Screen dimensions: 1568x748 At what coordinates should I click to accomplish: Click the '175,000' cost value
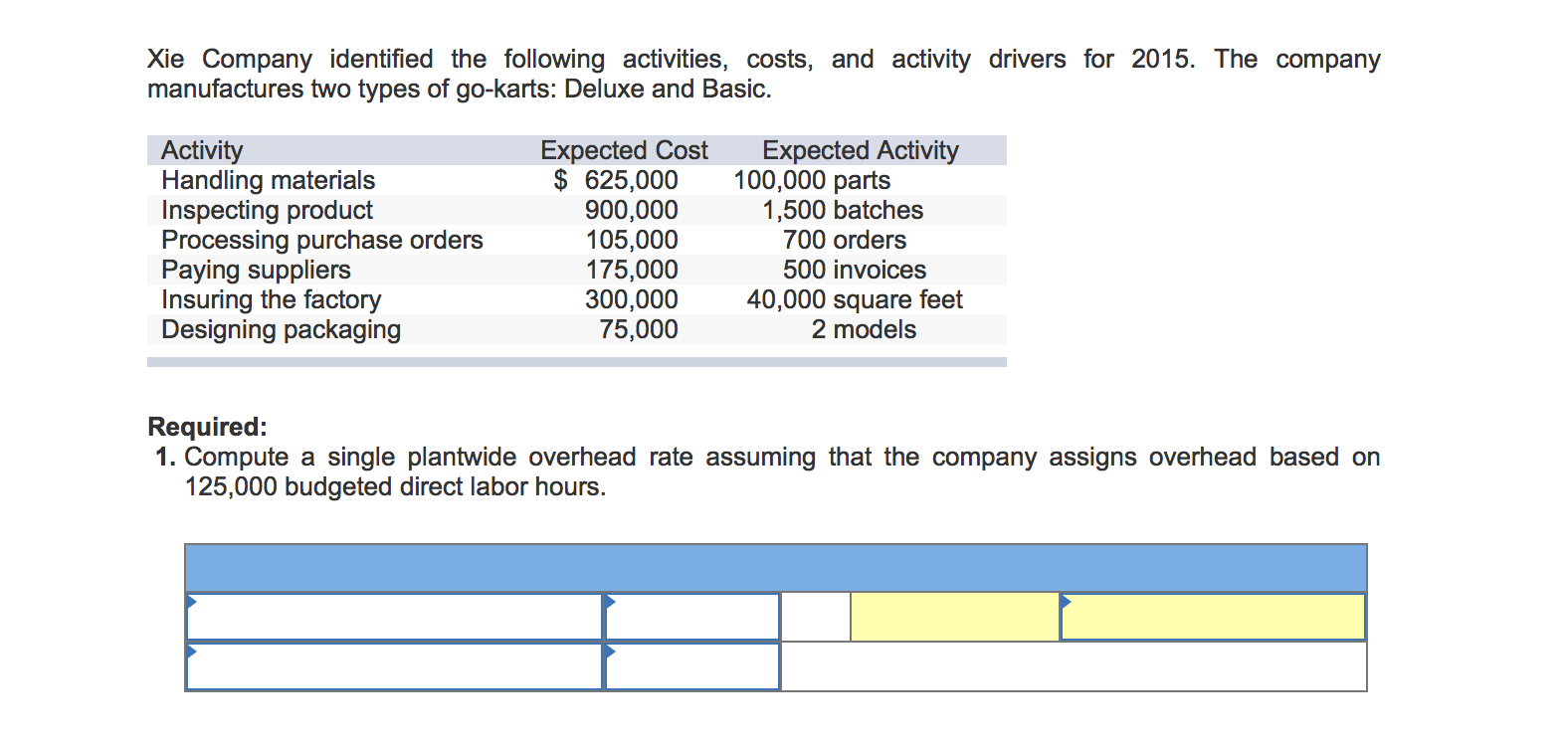point(632,270)
